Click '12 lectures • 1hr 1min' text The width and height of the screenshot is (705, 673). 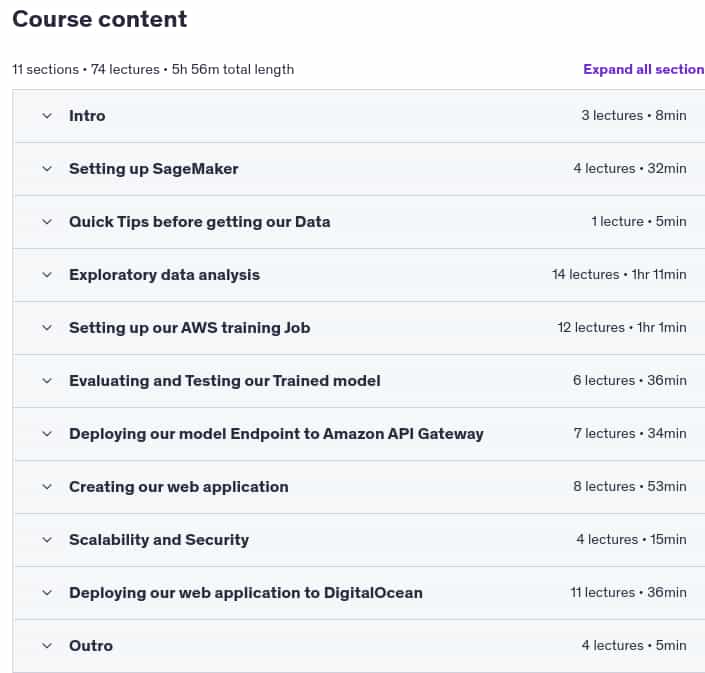tap(622, 328)
